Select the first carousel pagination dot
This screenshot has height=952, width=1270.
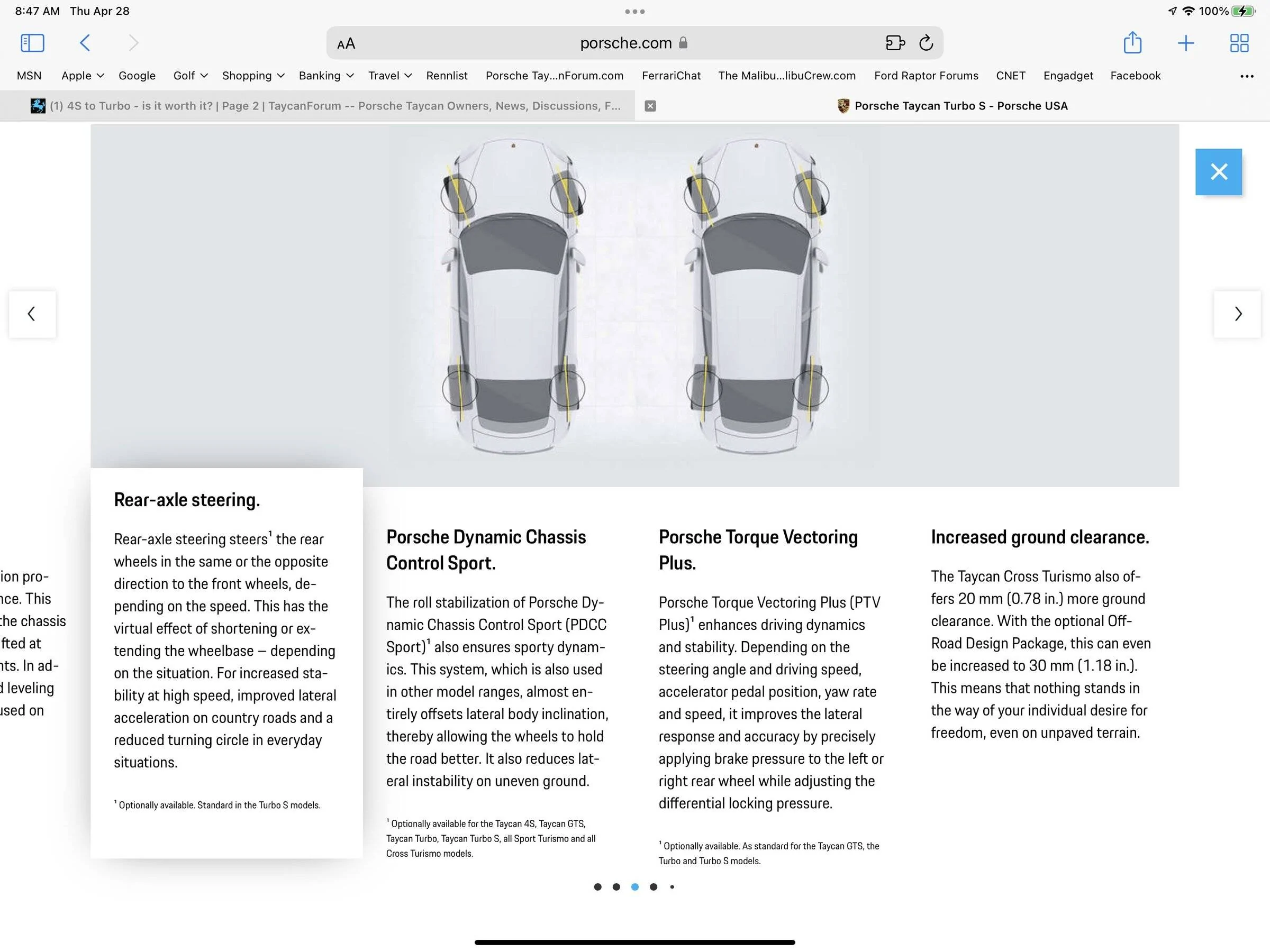click(597, 886)
